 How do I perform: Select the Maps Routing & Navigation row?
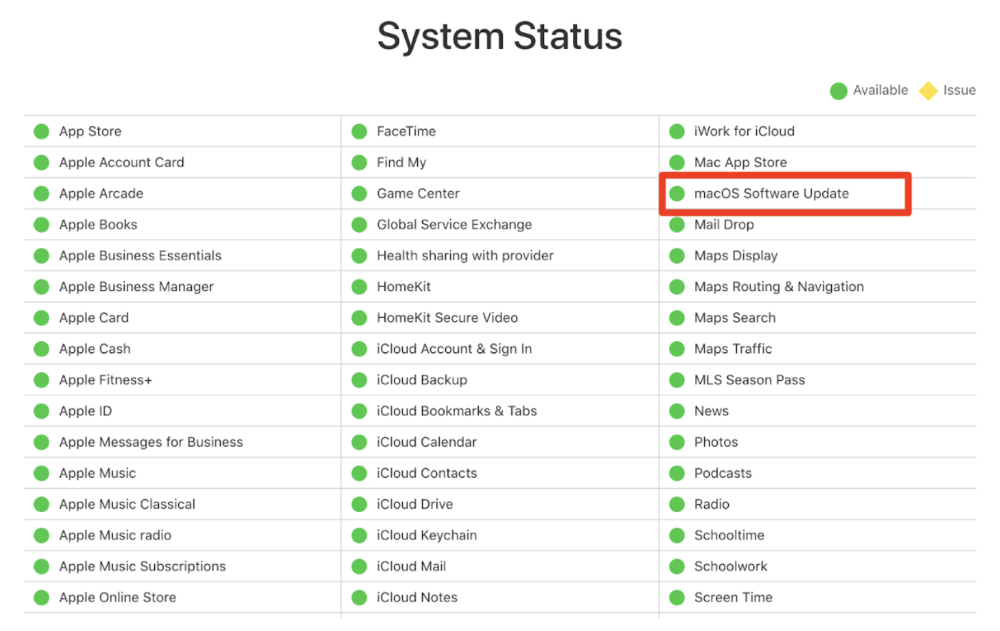779,286
